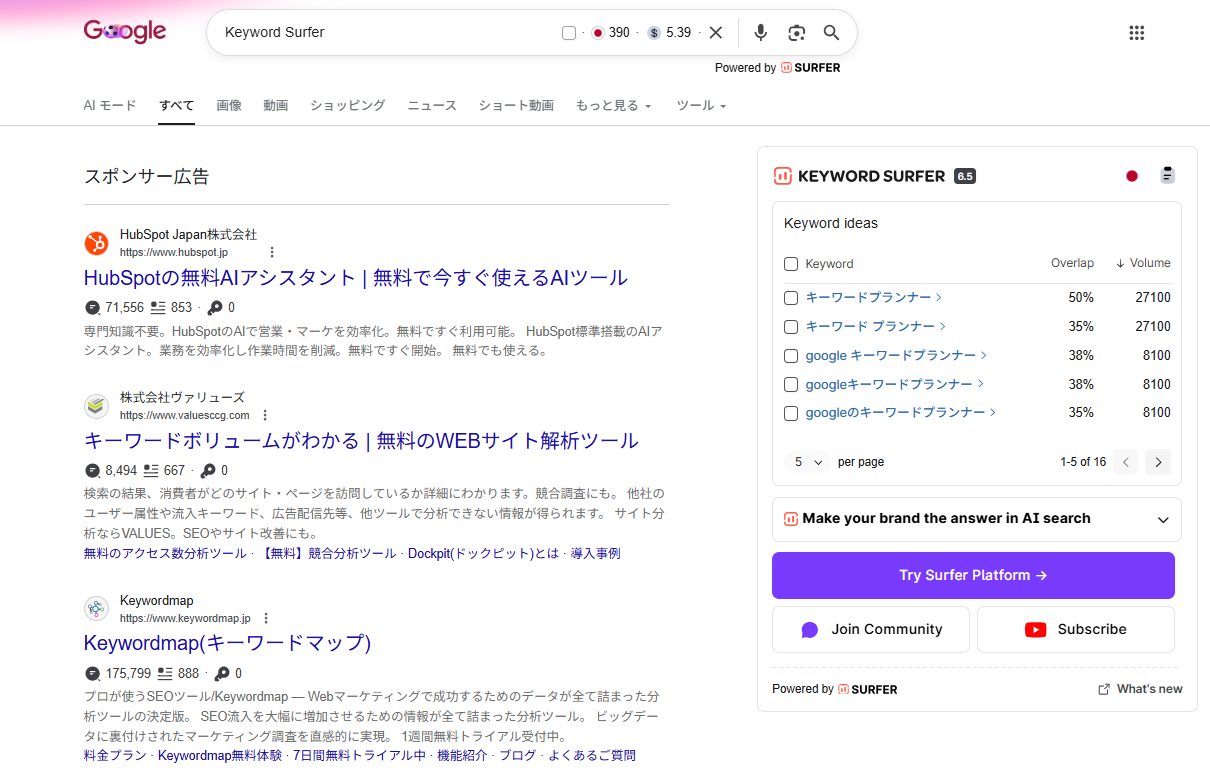Check the キーワードプランナー 50% overlap row
Image resolution: width=1210 pixels, height=774 pixels.
pyautogui.click(x=791, y=298)
